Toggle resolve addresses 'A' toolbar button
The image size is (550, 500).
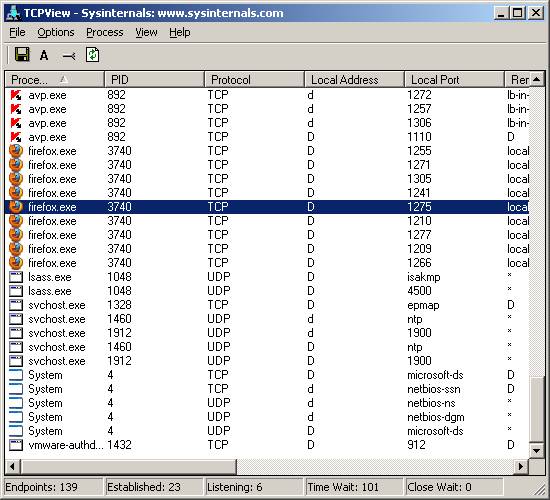pos(44,55)
